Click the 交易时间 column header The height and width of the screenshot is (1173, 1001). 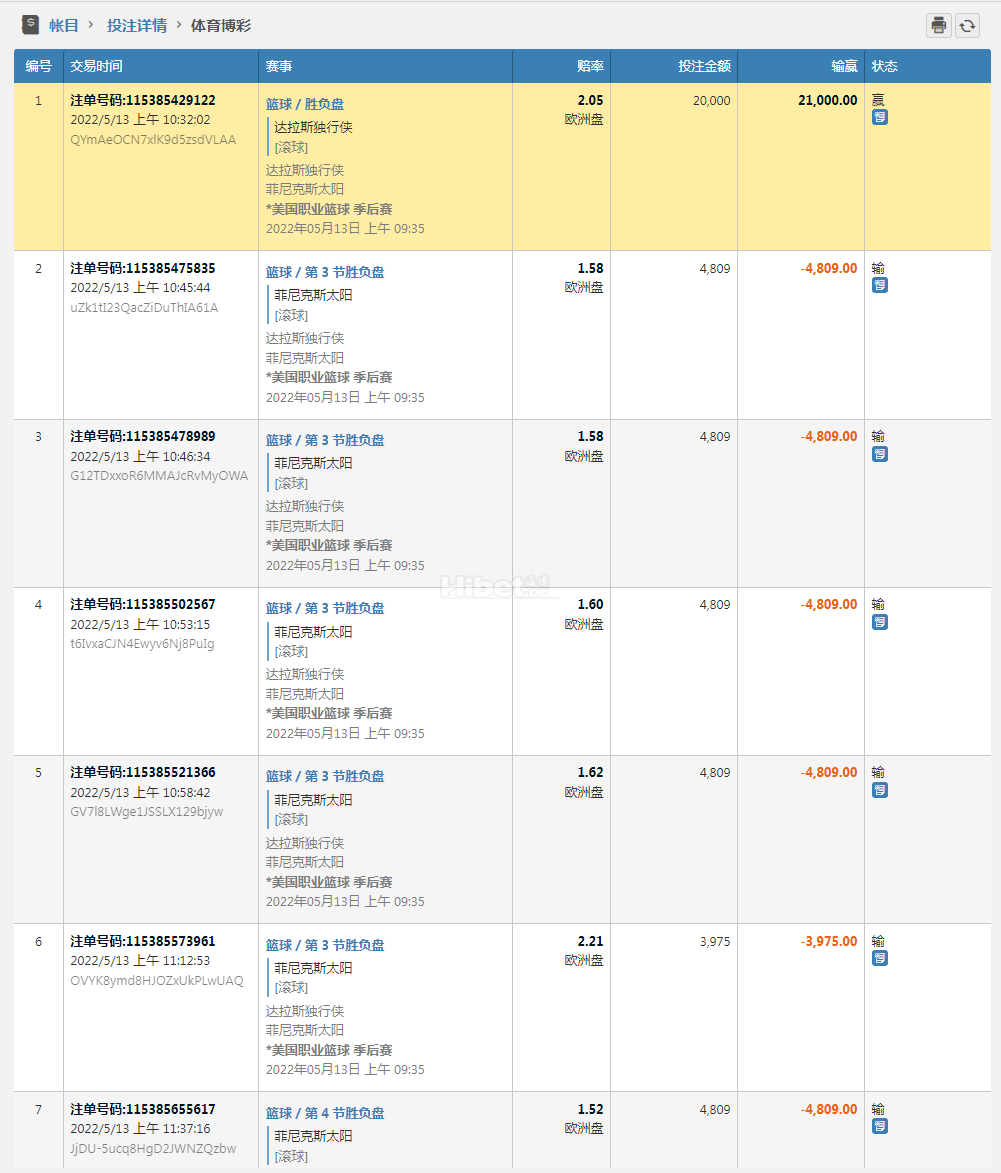pos(96,66)
